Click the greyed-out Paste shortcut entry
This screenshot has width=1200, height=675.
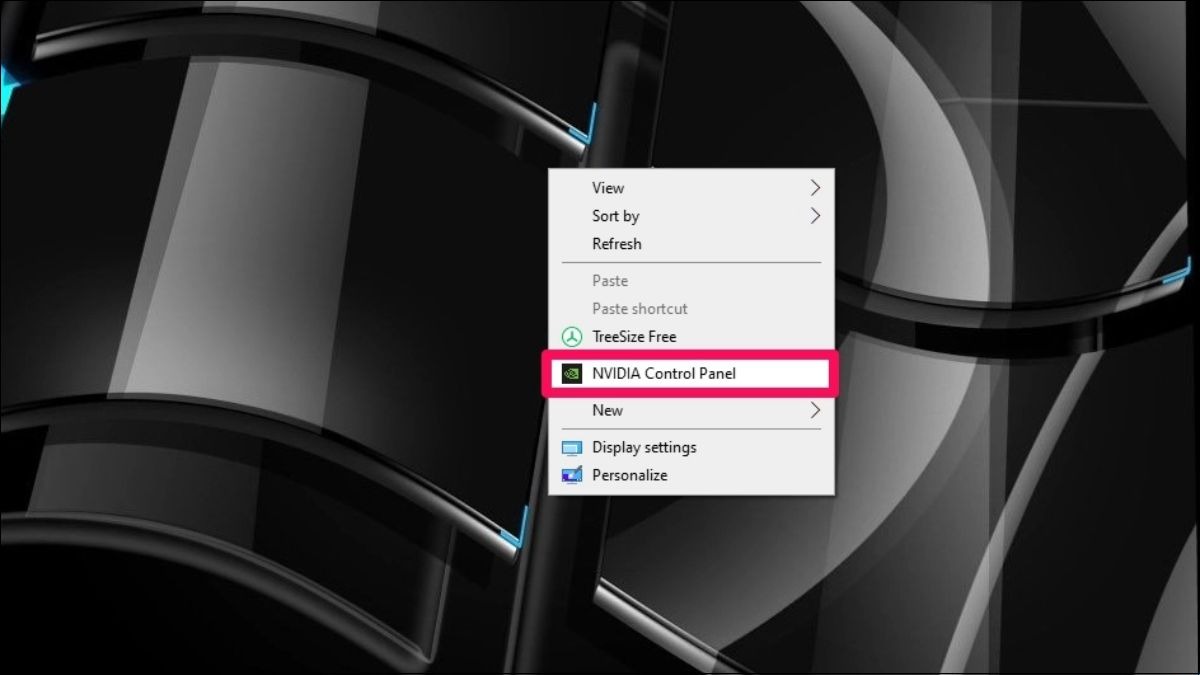coord(691,309)
